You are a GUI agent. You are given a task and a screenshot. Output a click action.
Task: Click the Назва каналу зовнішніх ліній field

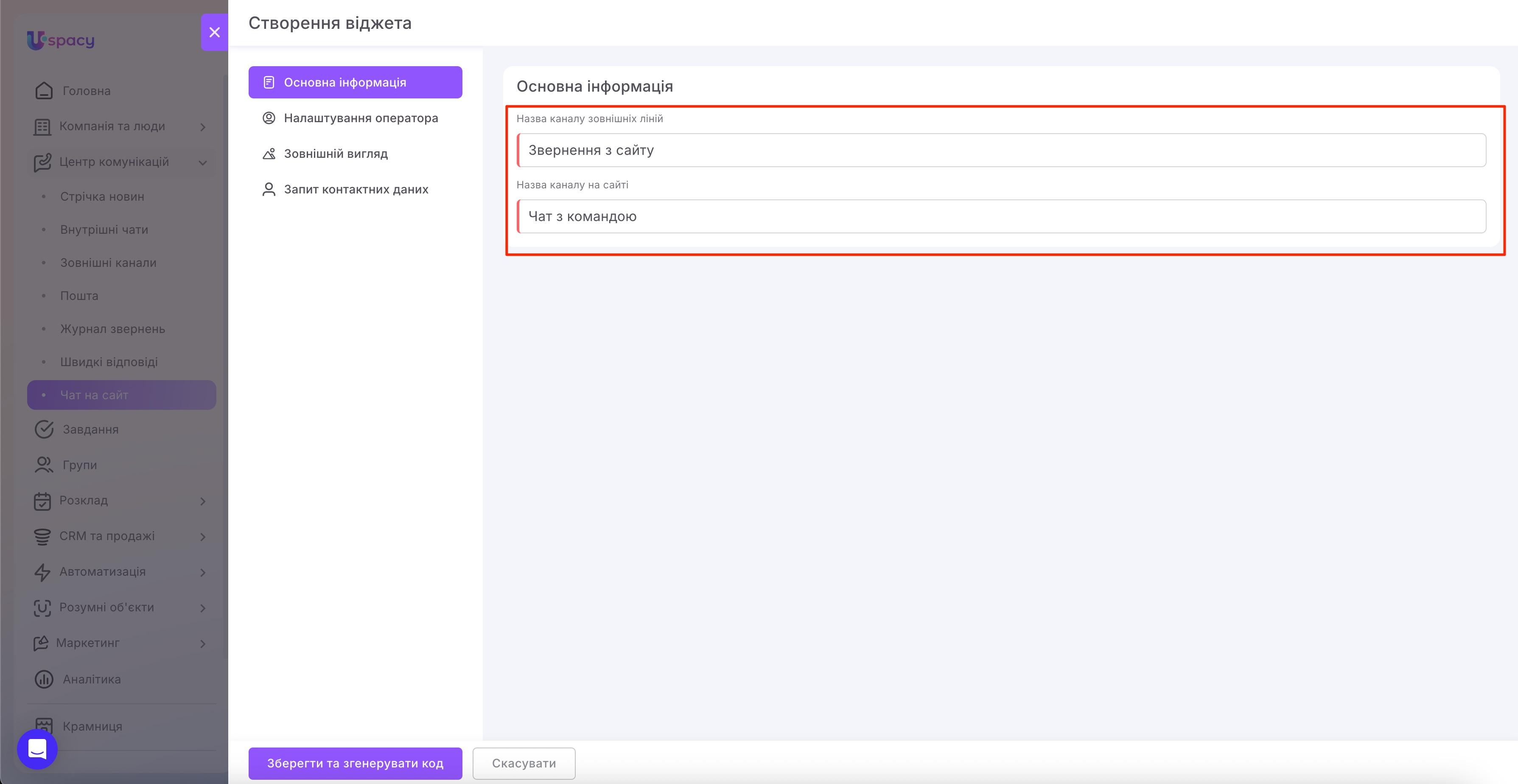pos(1001,150)
